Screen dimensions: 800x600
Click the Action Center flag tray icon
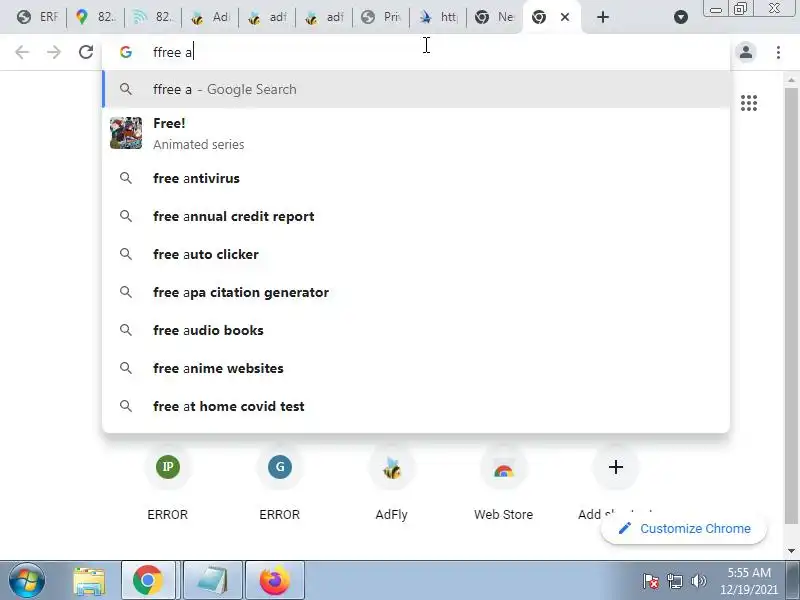coord(651,581)
